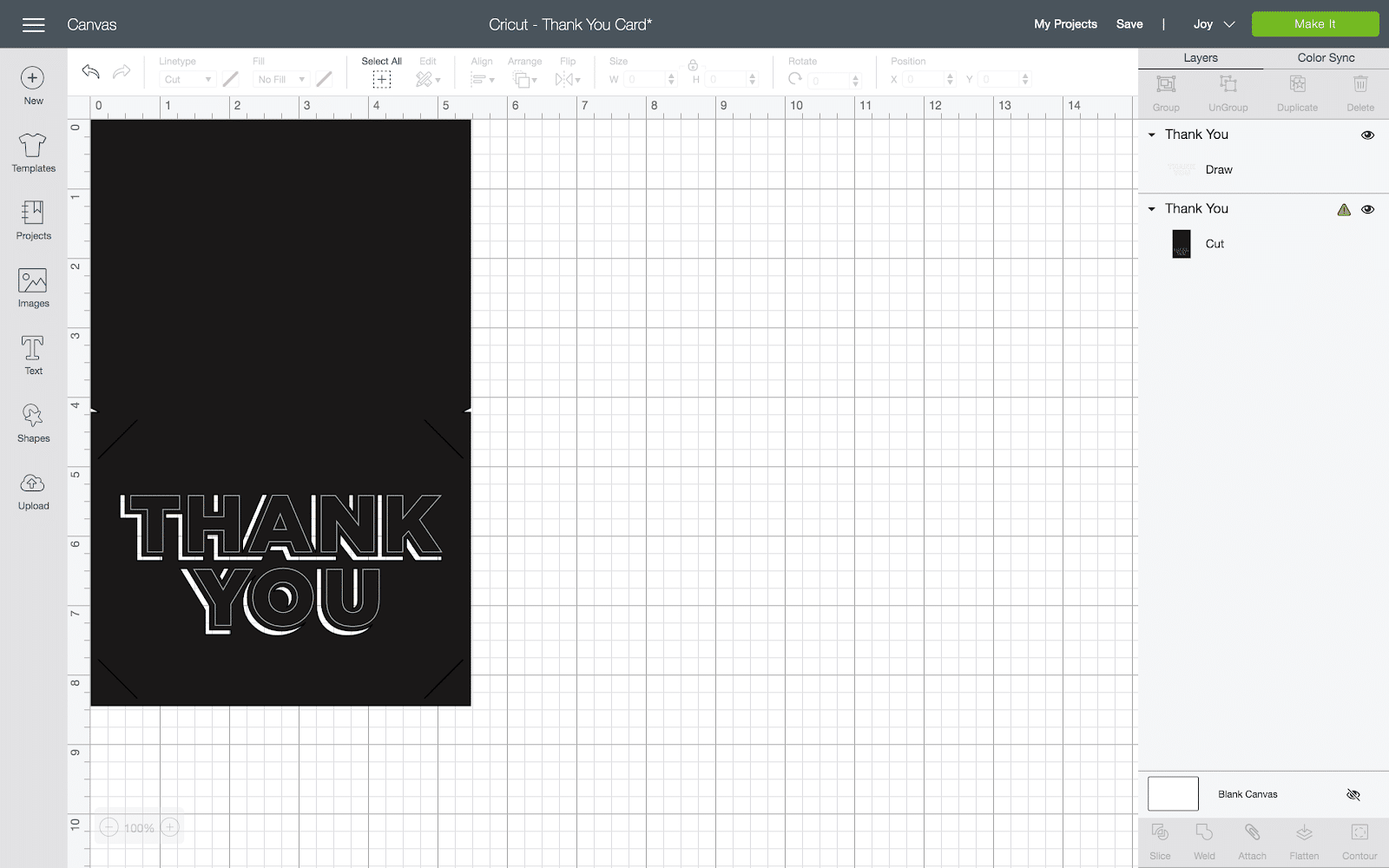Viewport: 1389px width, 868px height.
Task: Hide the Thank You Cut layer group
Action: tap(1367, 209)
